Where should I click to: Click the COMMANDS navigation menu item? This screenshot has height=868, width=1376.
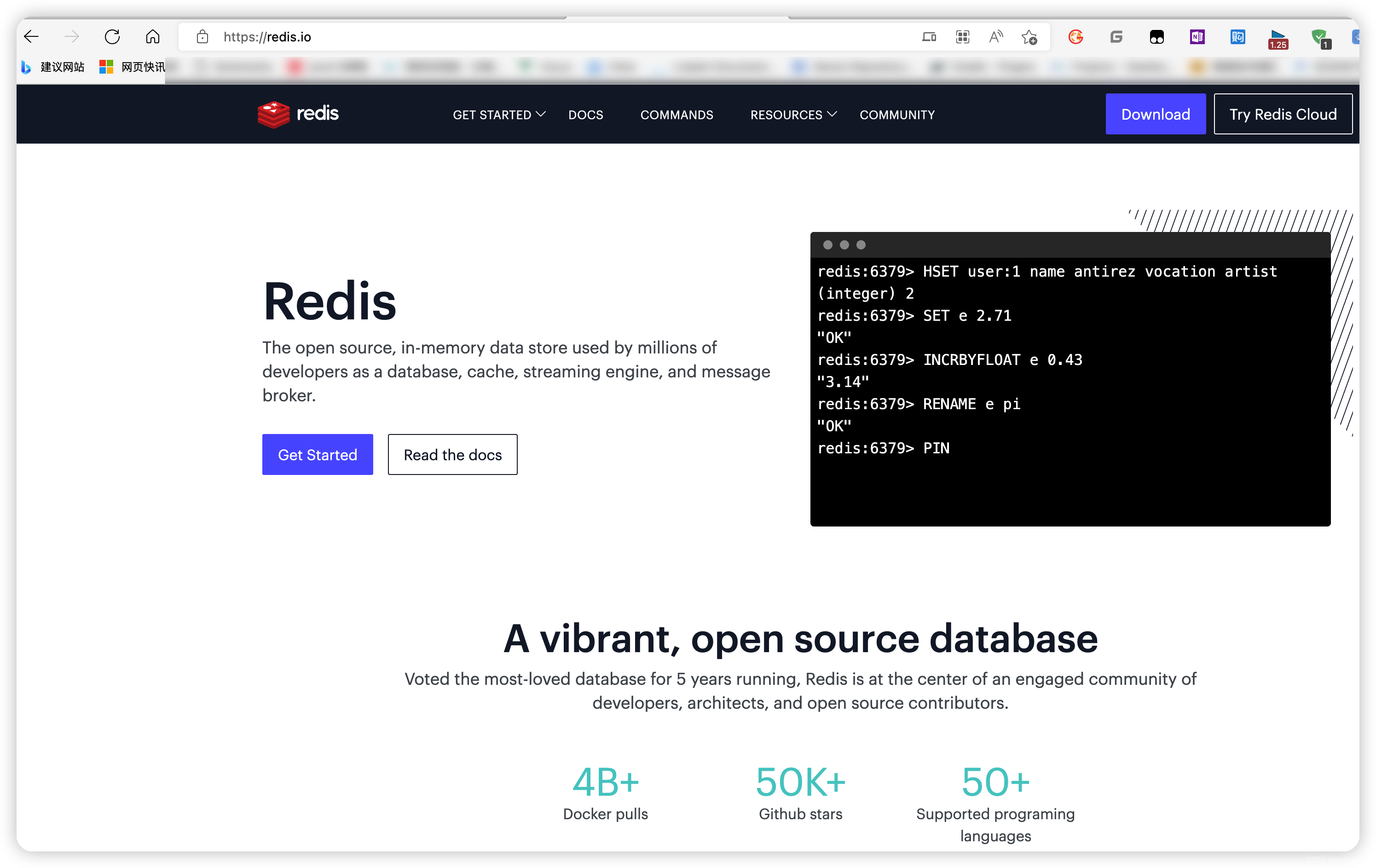(676, 114)
